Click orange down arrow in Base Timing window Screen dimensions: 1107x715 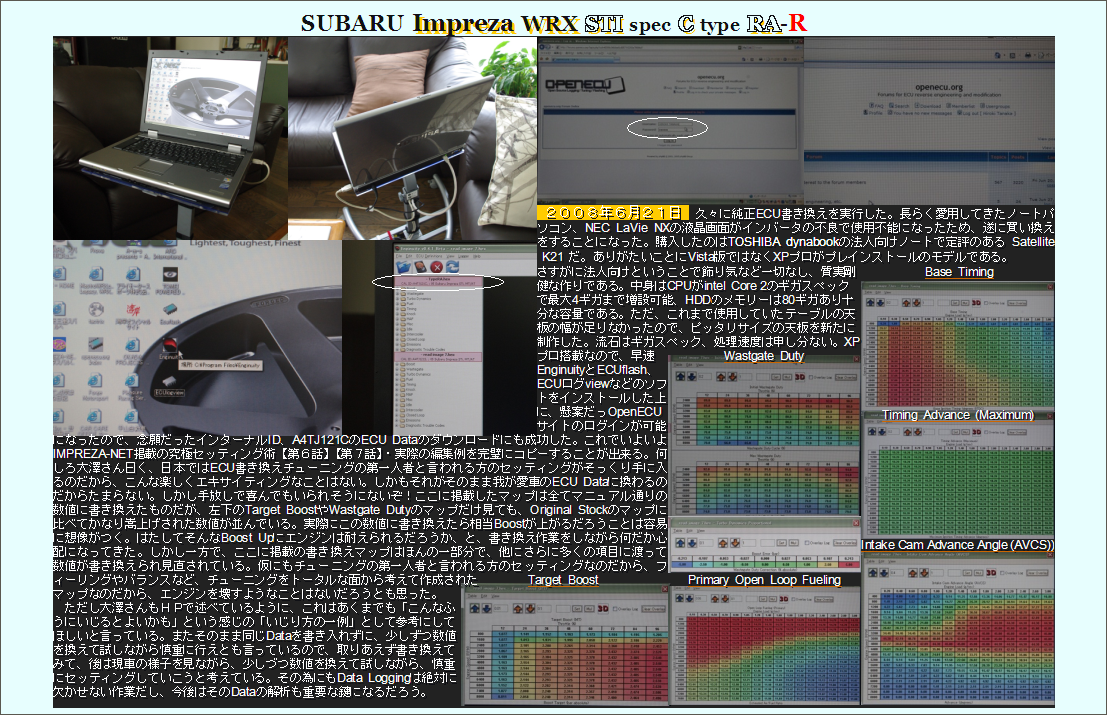tap(917, 303)
